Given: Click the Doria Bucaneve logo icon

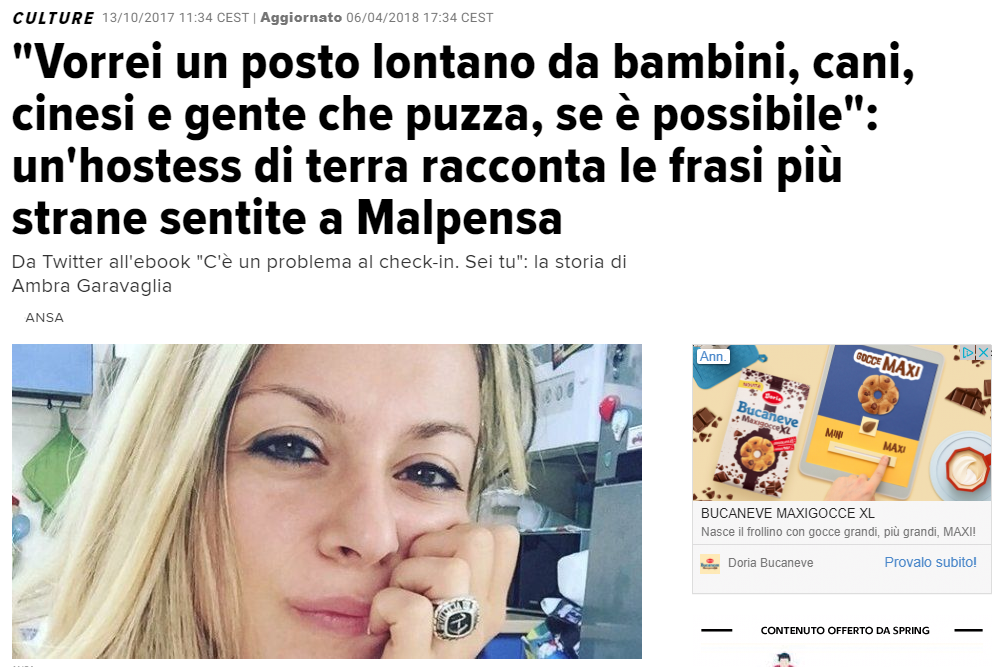Looking at the screenshot, I should click(710, 563).
